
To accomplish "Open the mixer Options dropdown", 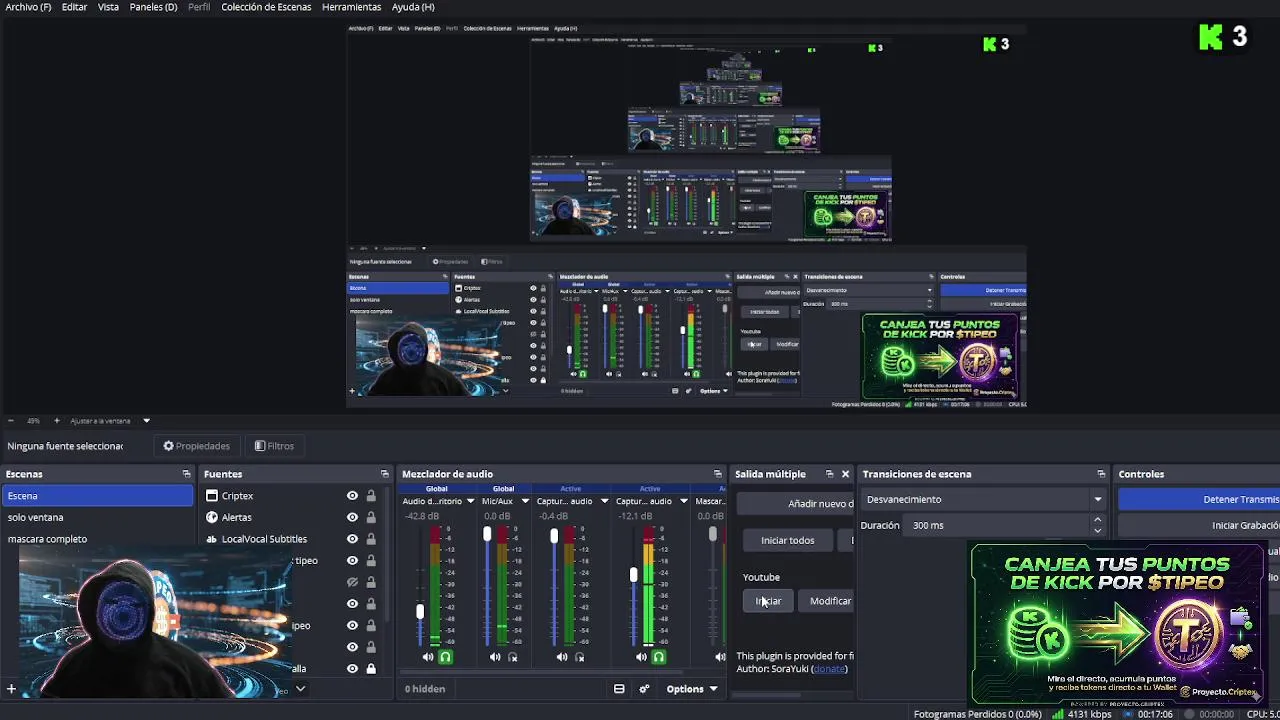I will click(x=692, y=689).
